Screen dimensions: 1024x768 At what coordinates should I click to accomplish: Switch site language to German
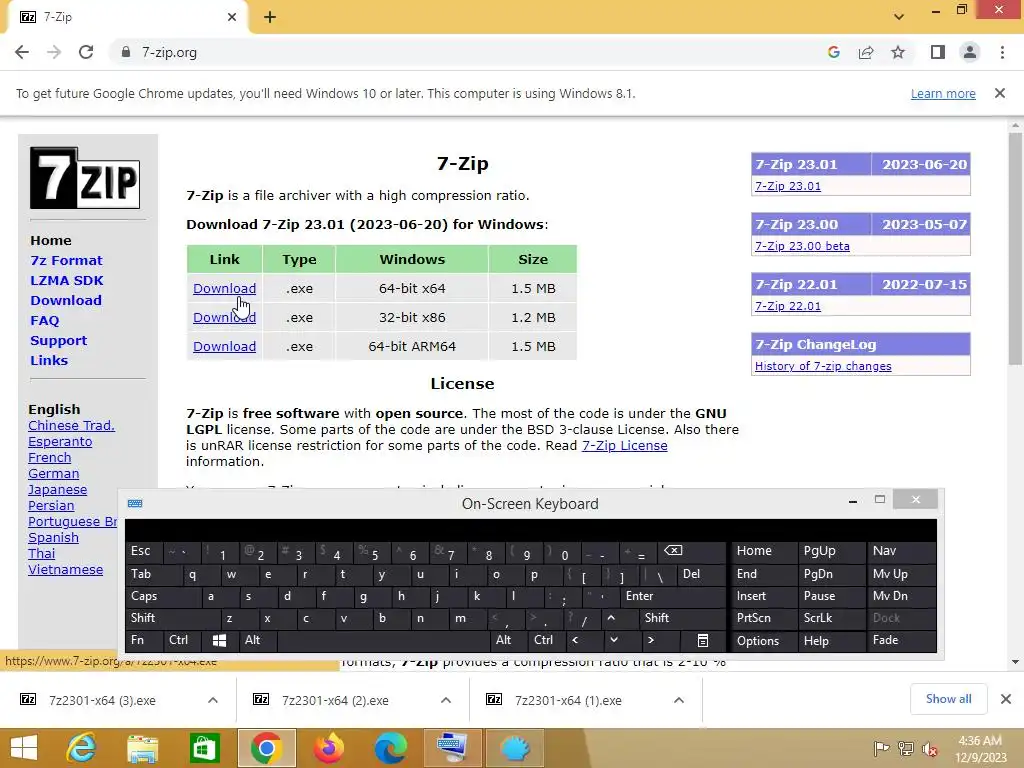[54, 473]
